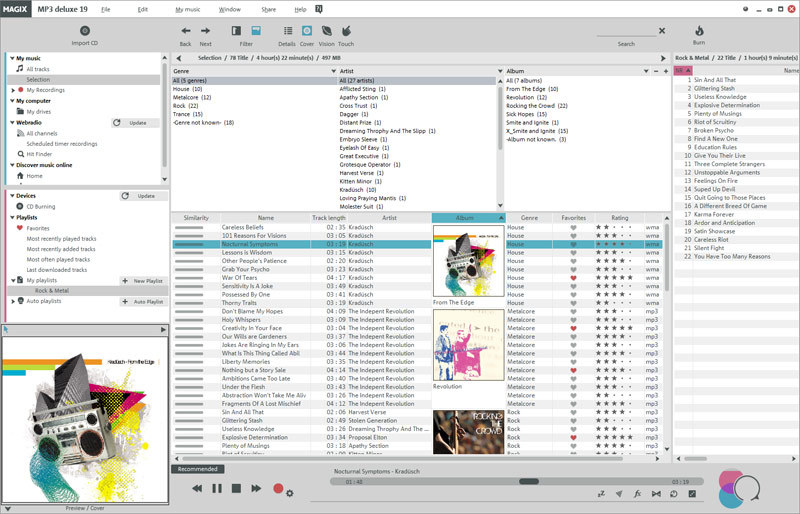This screenshot has height=514, width=800.
Task: Go forward with the Next arrow
Action: point(205,31)
